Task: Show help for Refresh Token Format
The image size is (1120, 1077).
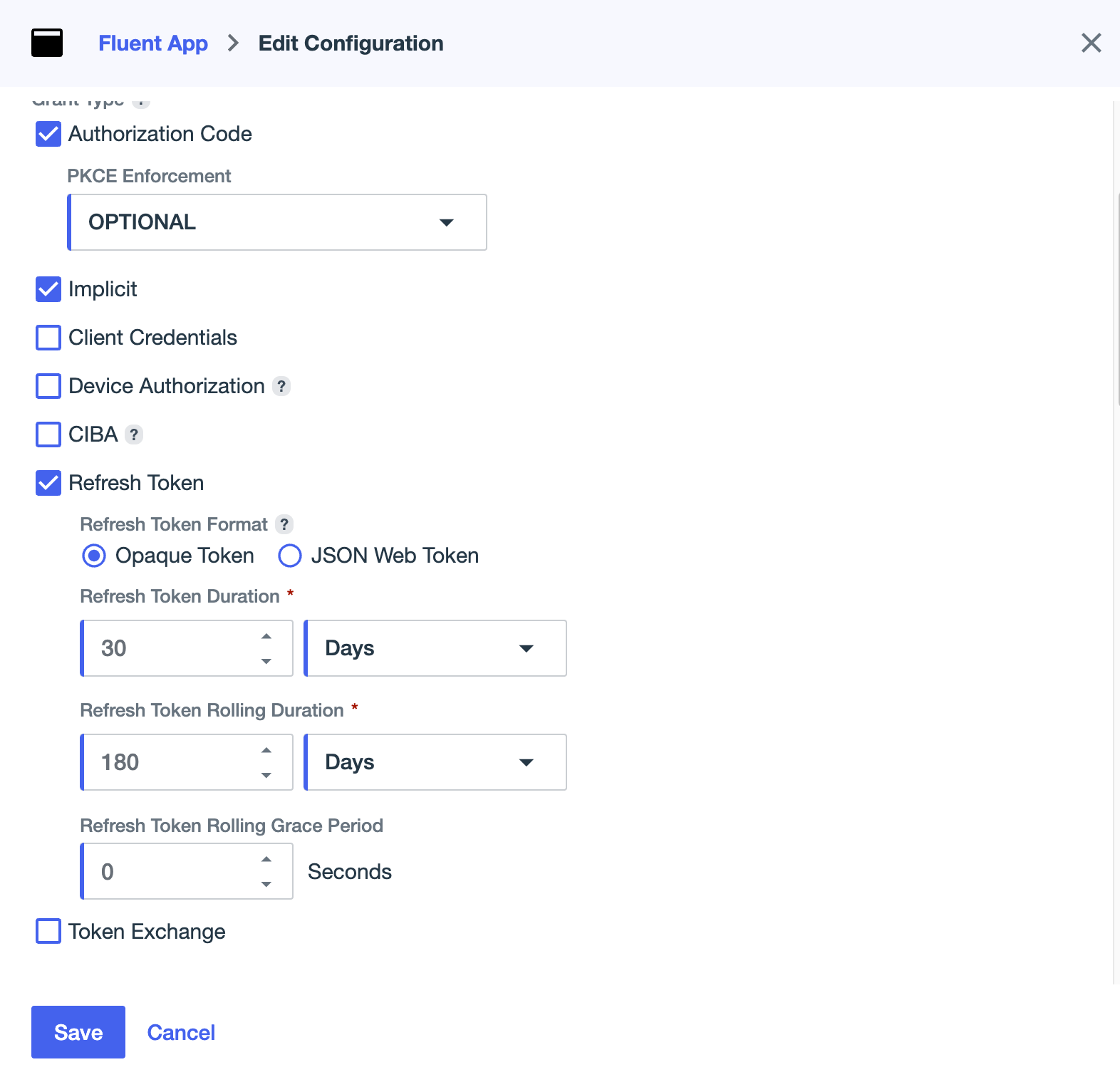Action: click(x=284, y=524)
